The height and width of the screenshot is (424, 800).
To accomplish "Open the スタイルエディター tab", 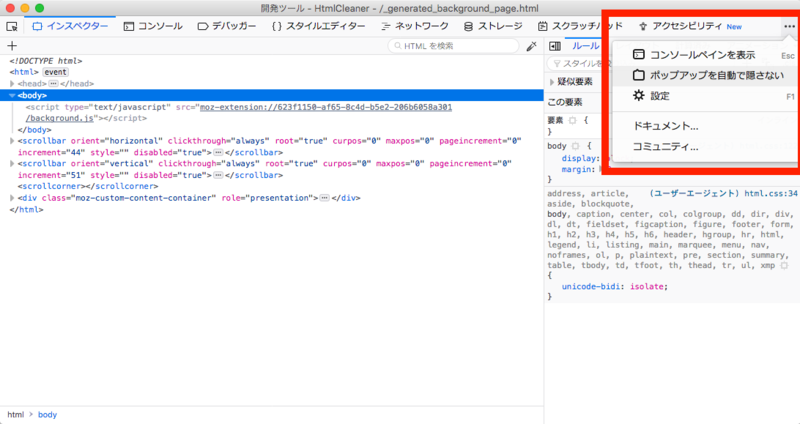I will (318, 26).
